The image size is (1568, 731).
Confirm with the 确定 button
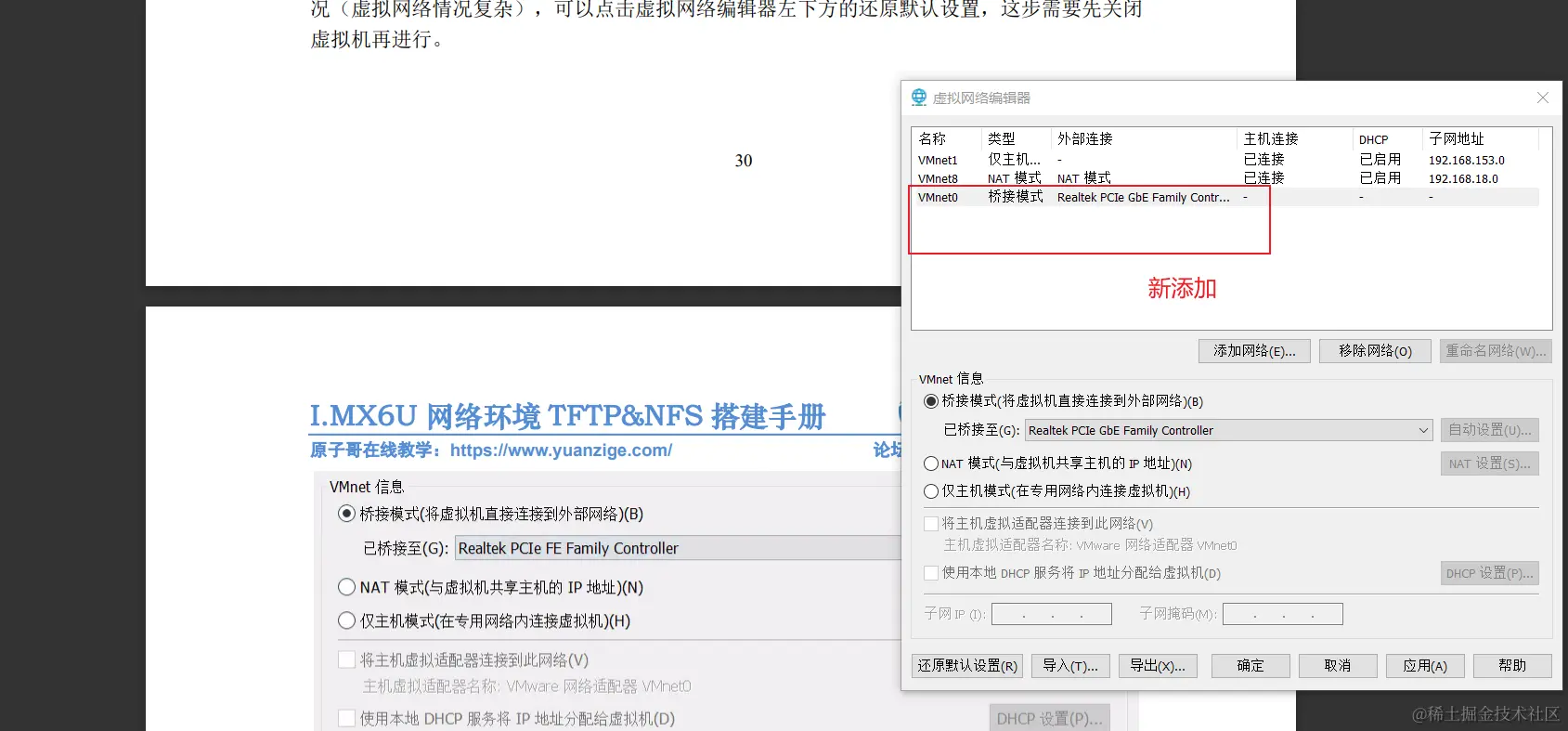pyautogui.click(x=1251, y=666)
